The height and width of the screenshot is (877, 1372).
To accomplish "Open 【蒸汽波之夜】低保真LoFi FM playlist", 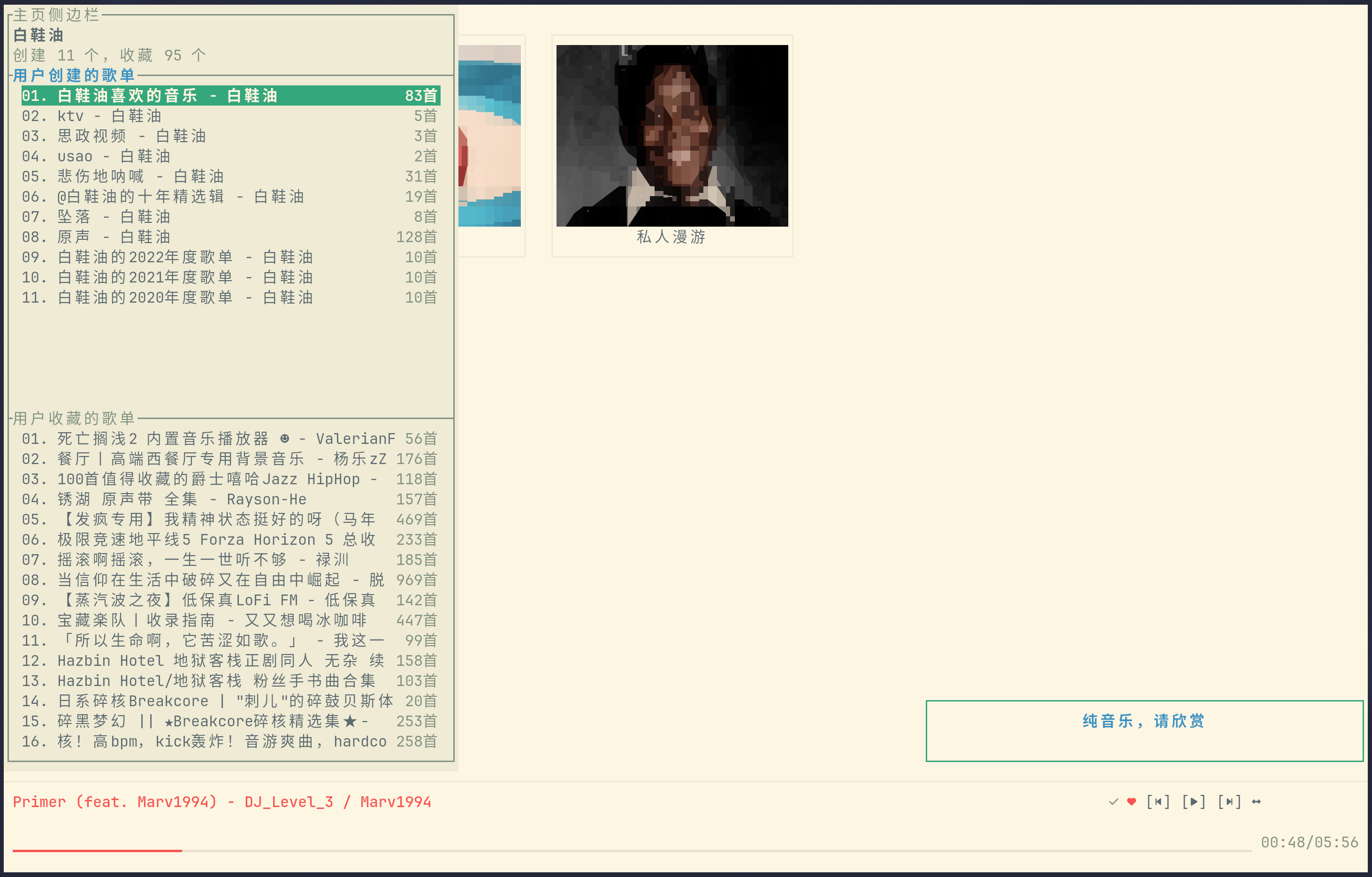I will [x=231, y=600].
